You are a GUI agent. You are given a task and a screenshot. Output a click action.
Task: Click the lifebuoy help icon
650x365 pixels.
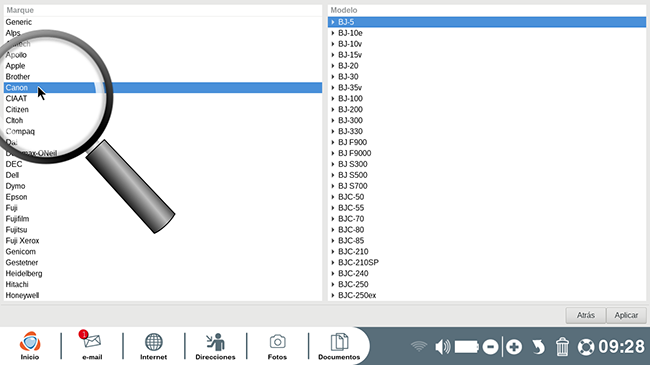tap(586, 347)
